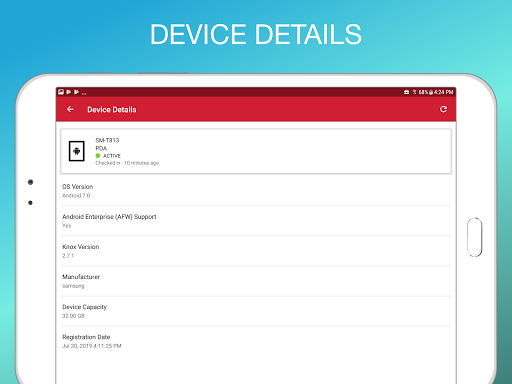Tap the clock showing 4:24 PM
The width and height of the screenshot is (512, 384).
(x=443, y=92)
